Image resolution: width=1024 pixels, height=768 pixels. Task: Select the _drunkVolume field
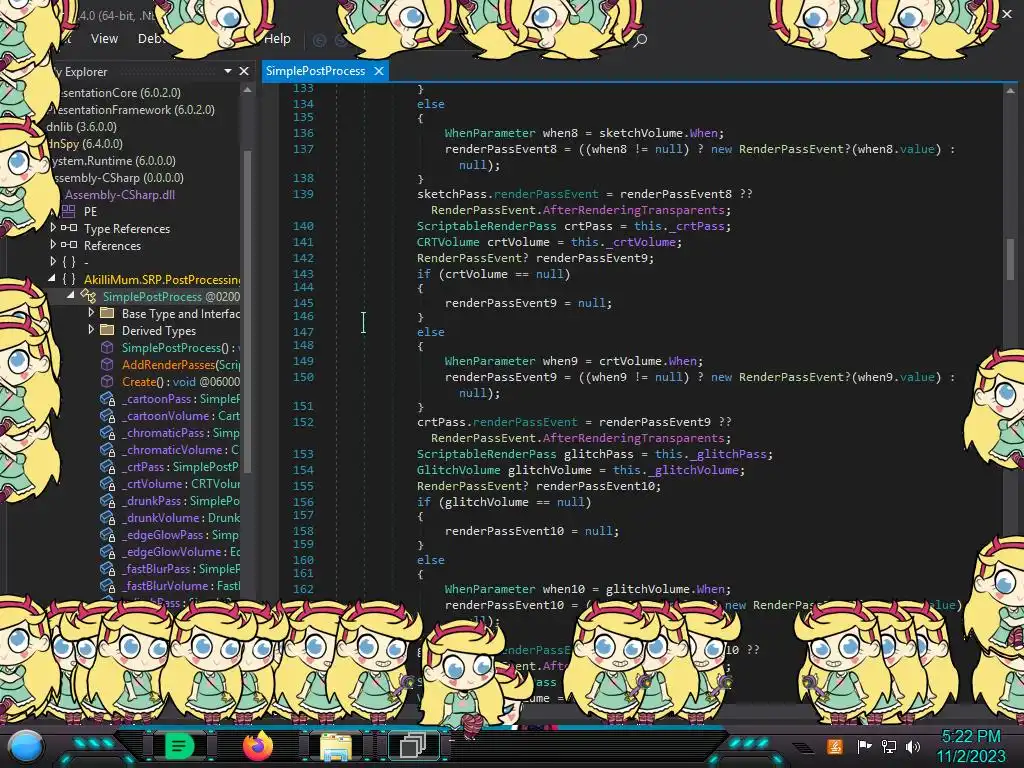click(180, 517)
